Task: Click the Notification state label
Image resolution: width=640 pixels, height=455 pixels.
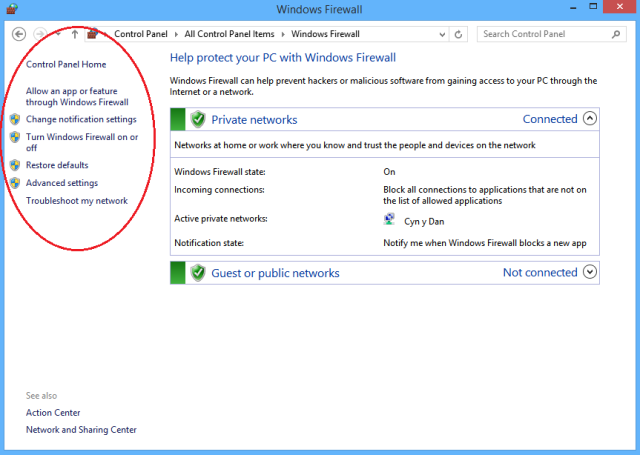Action: tap(209, 243)
